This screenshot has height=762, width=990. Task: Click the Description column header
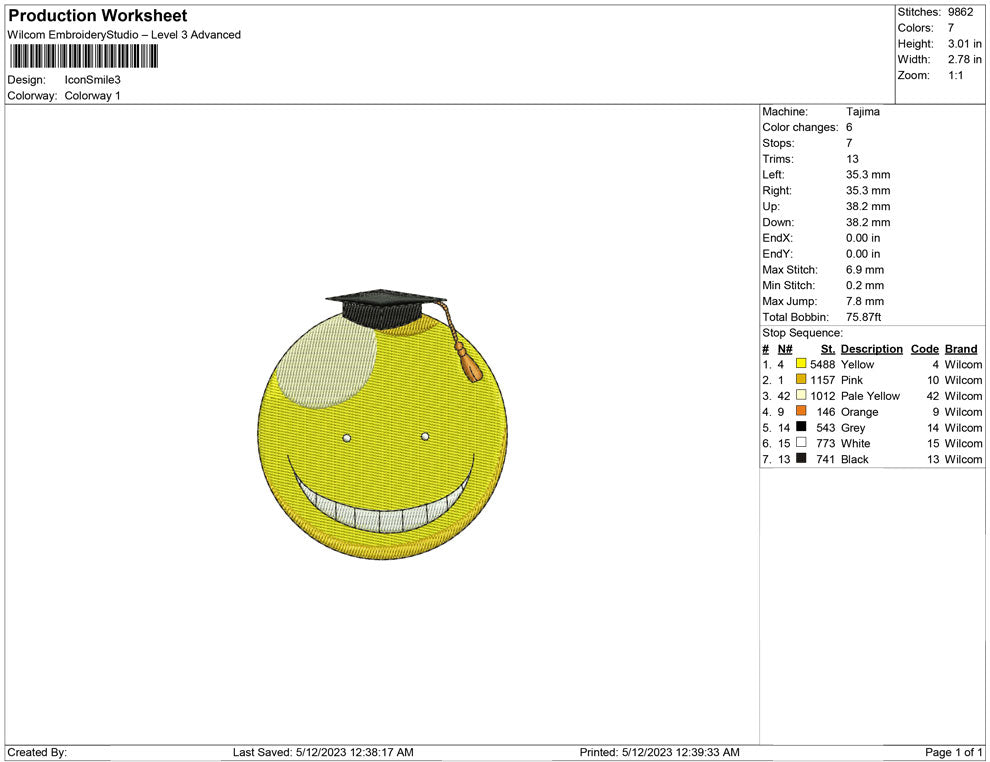(871, 349)
